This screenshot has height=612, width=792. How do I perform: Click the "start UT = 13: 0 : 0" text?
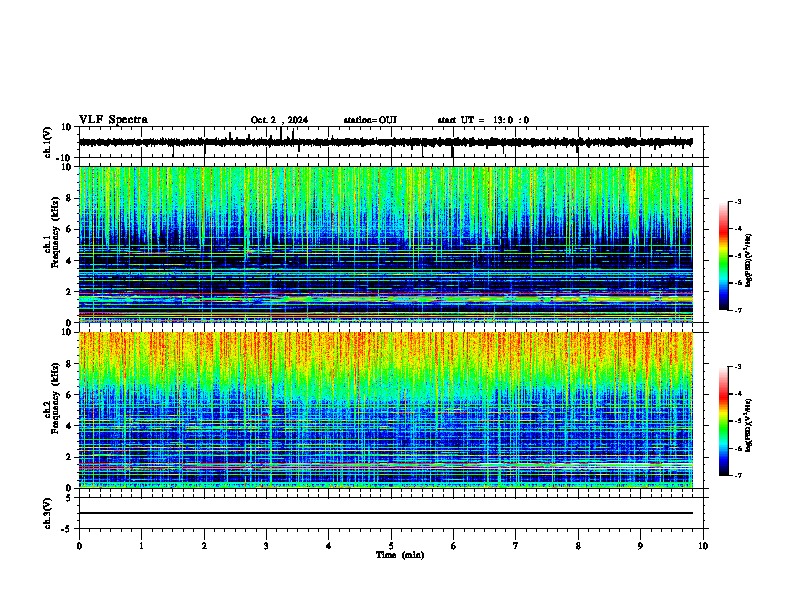(x=483, y=120)
